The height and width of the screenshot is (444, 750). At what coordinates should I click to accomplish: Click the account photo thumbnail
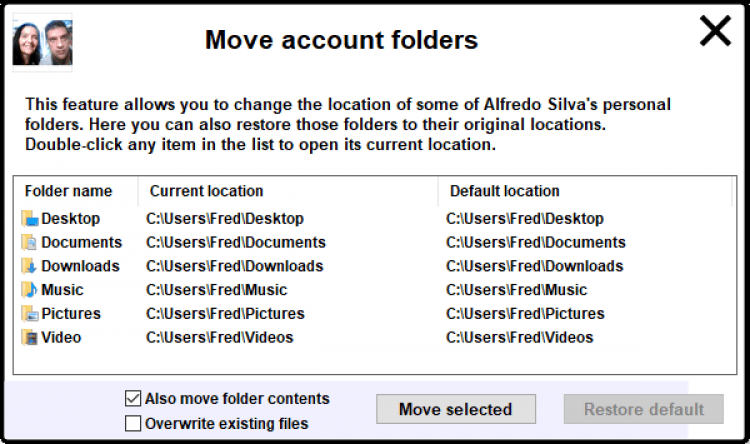[x=42, y=42]
